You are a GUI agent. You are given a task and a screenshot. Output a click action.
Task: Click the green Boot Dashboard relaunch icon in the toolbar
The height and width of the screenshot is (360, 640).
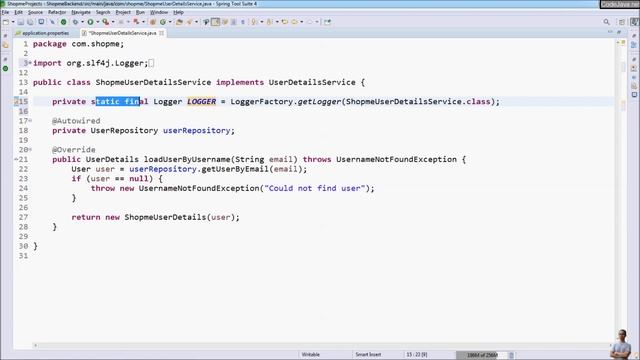click(63, 22)
